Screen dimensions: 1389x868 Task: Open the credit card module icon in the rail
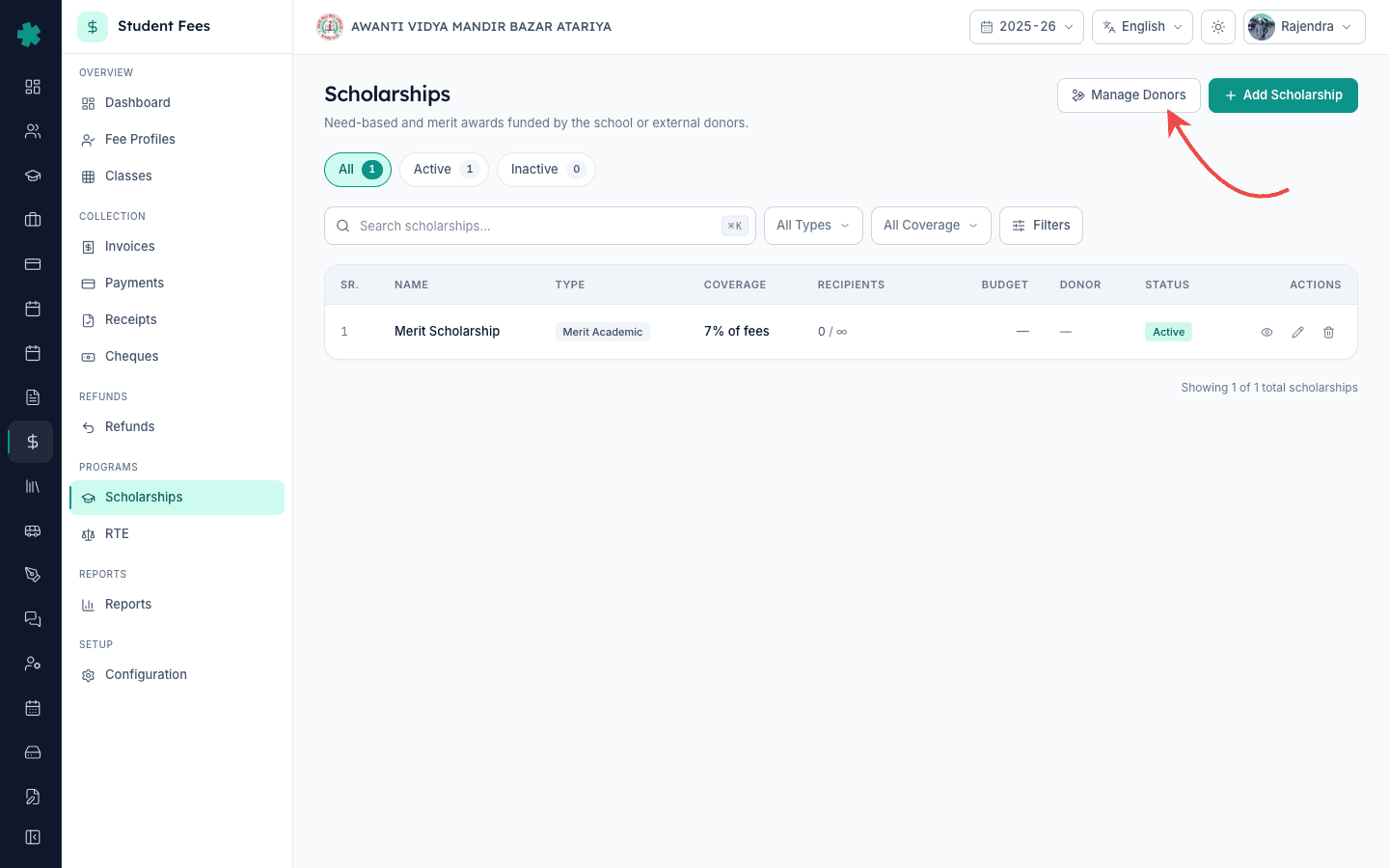[x=33, y=264]
